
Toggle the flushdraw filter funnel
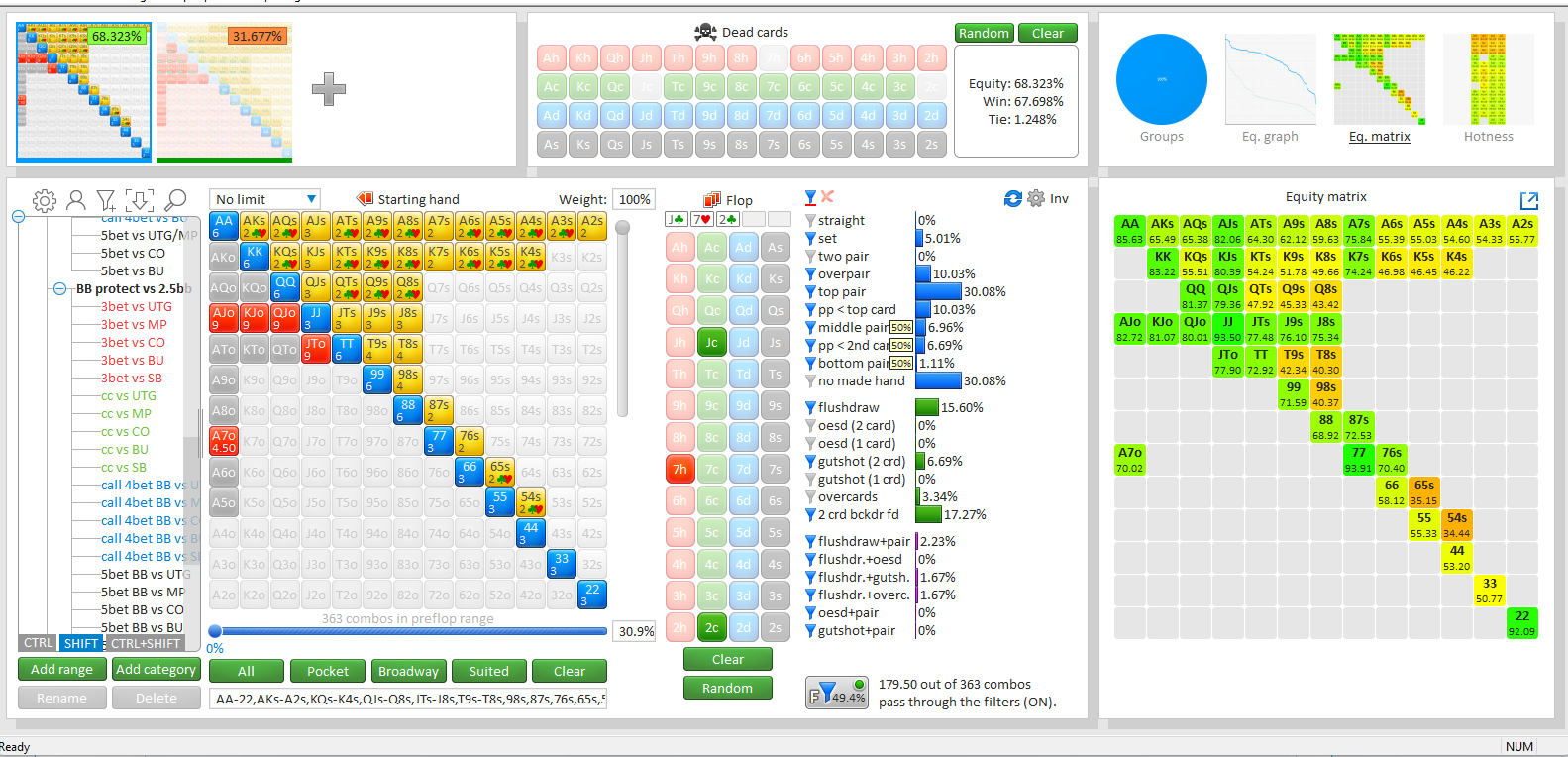point(810,408)
